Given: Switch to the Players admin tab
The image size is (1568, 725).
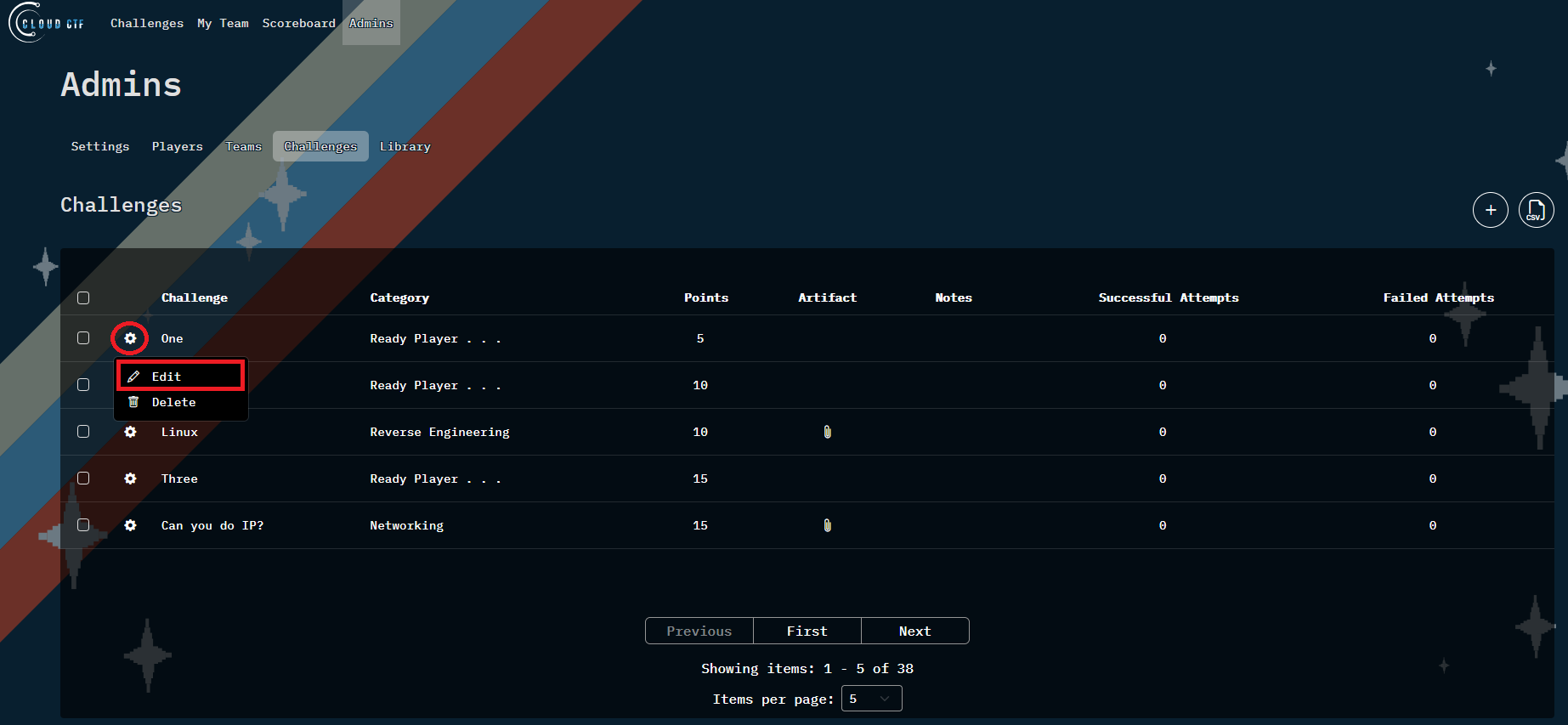Looking at the screenshot, I should tap(178, 146).
